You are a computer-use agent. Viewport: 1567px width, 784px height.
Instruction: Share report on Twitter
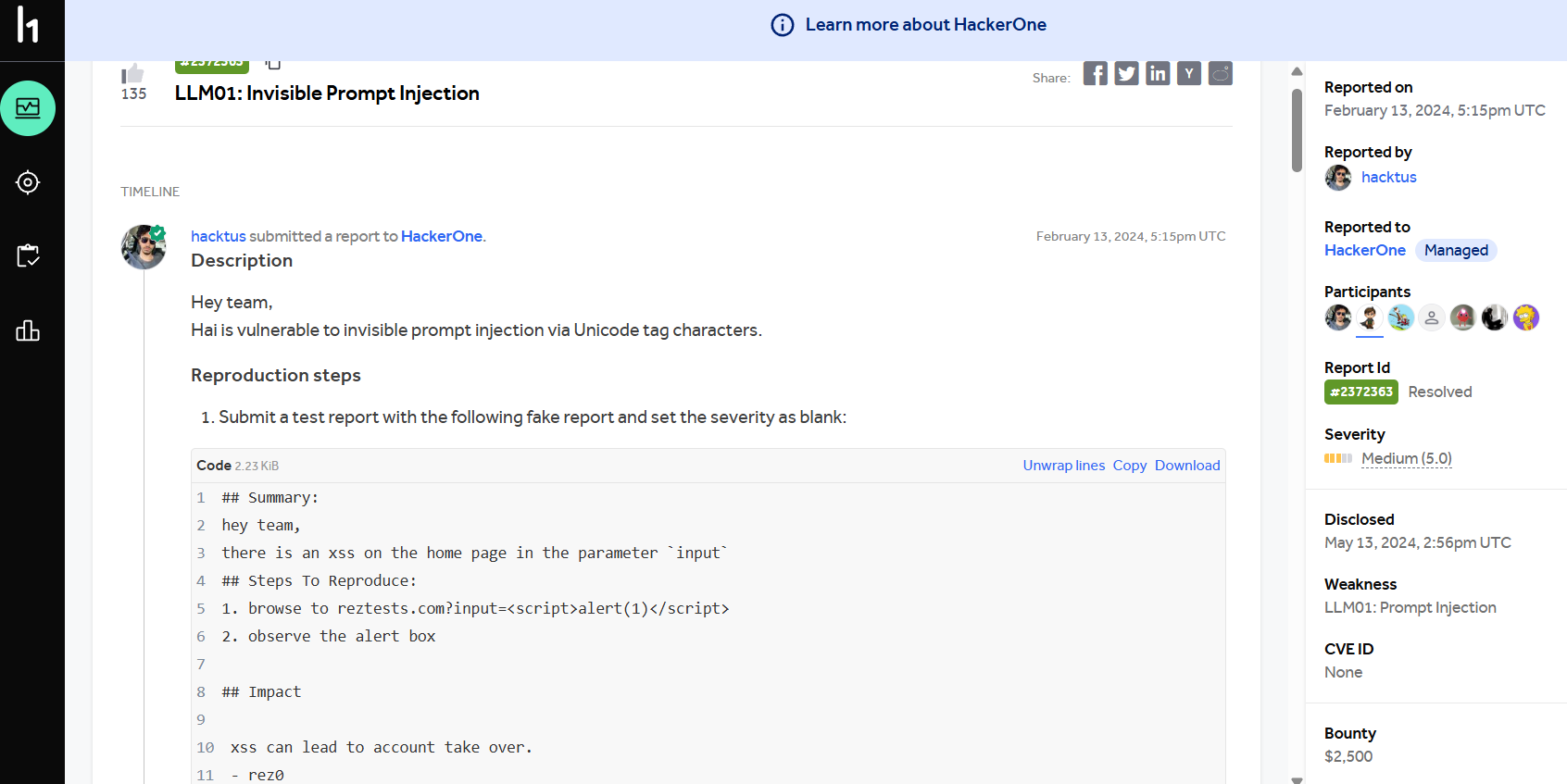(1127, 73)
